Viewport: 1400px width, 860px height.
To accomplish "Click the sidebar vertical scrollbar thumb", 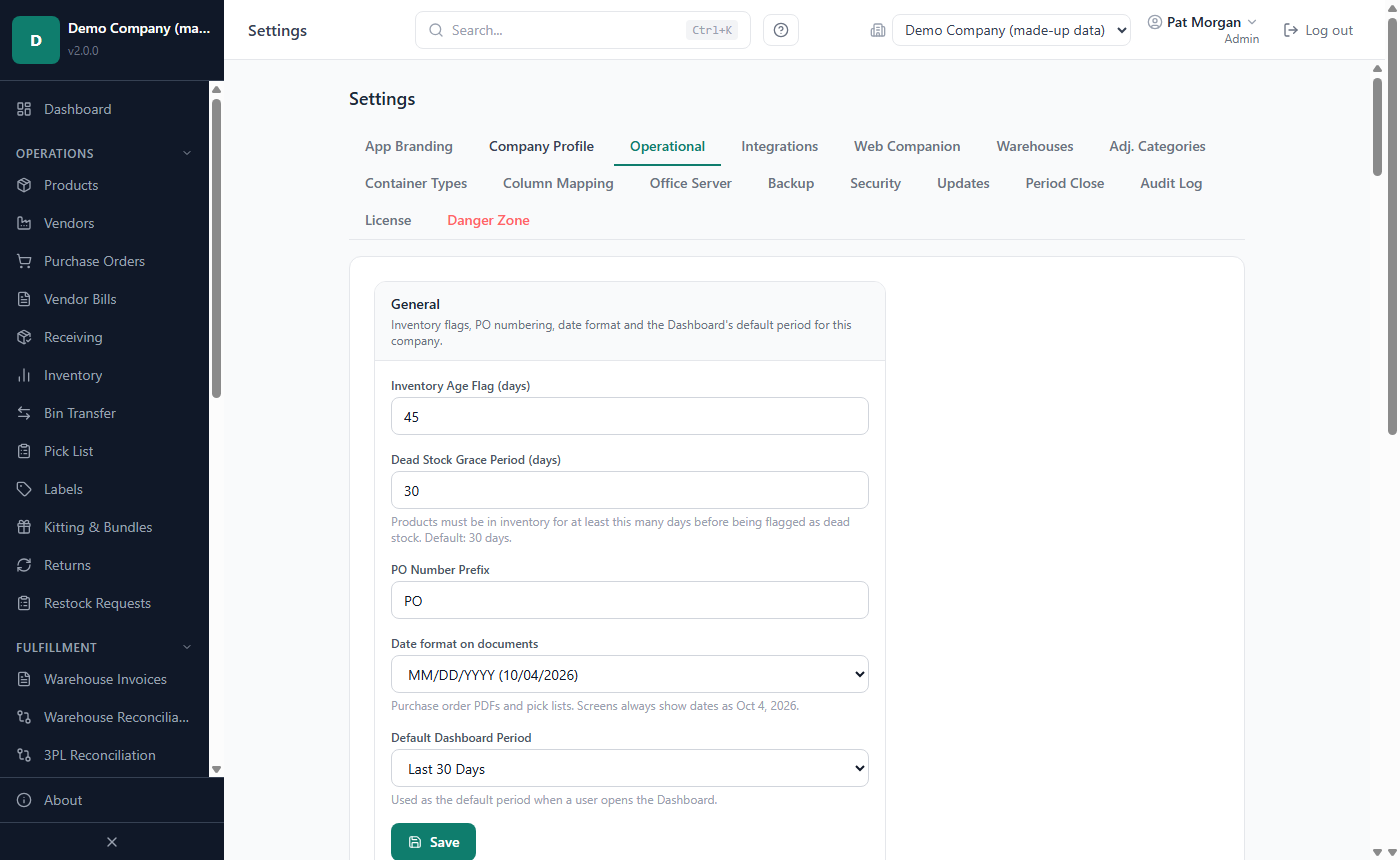I will click(216, 248).
